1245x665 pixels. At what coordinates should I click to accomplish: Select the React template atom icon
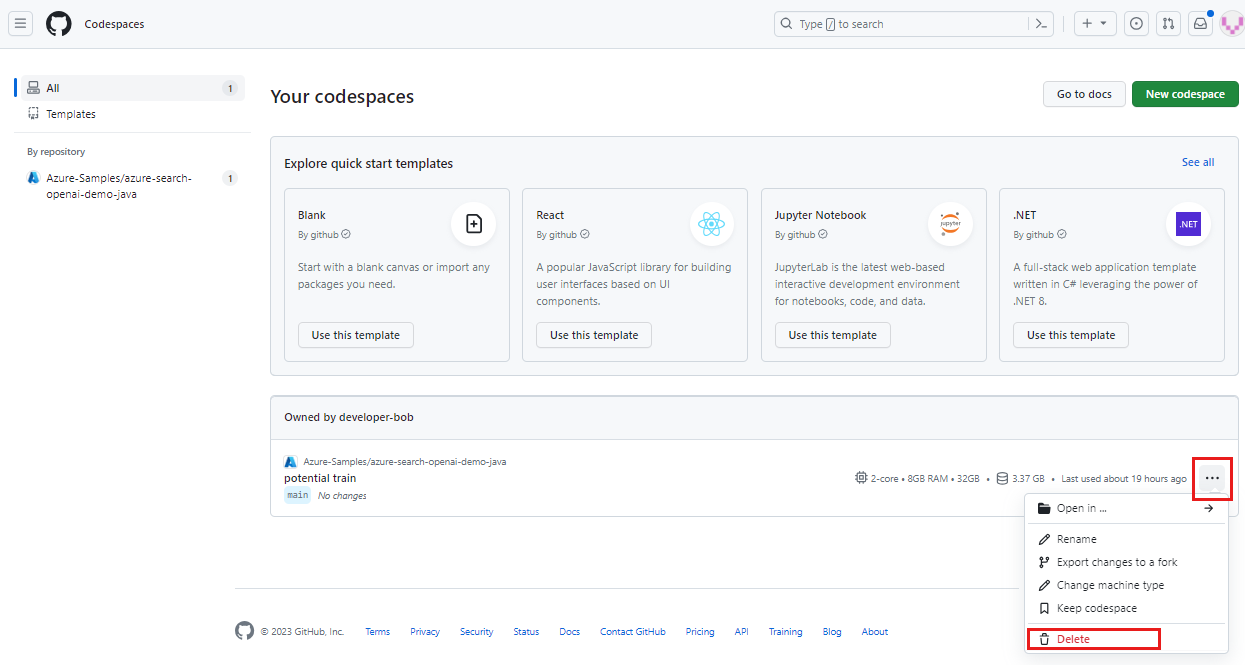point(712,224)
